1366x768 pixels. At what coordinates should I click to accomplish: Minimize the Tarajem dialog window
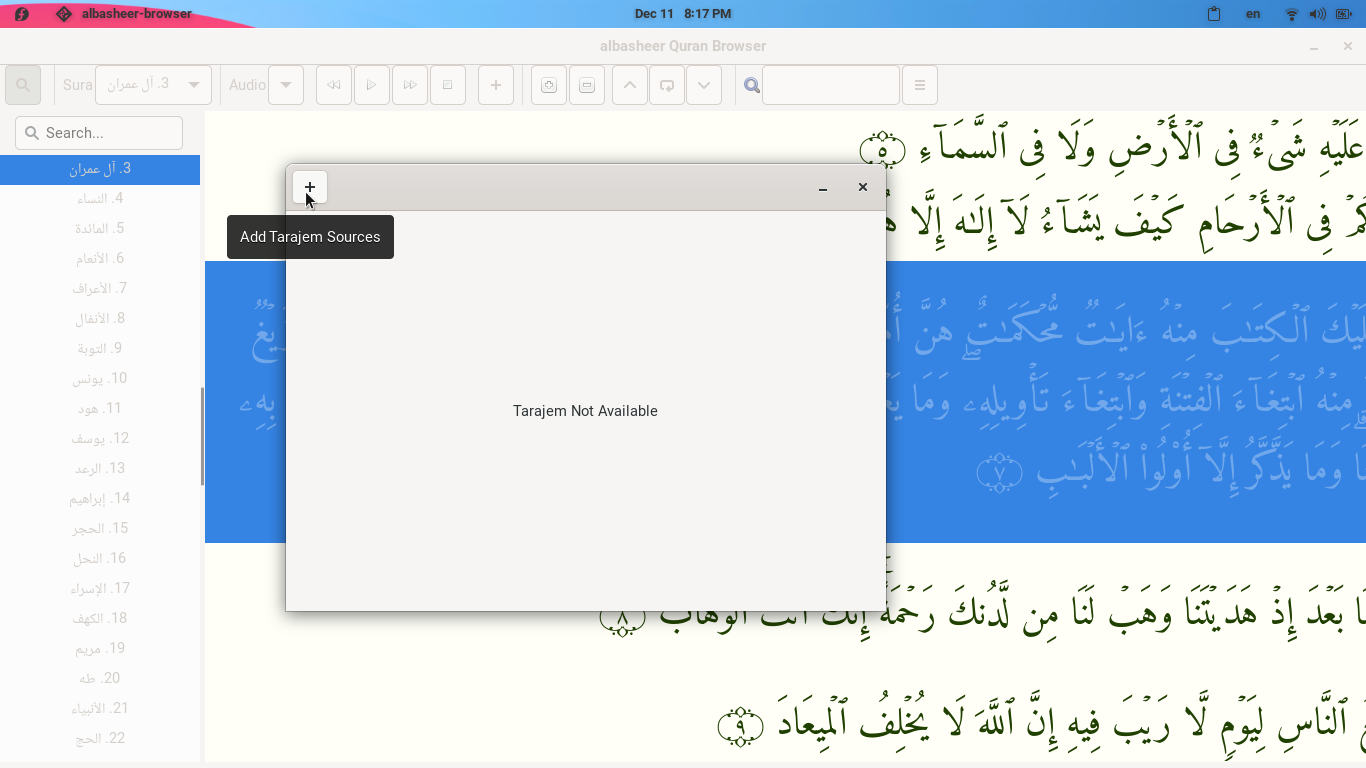(x=823, y=188)
